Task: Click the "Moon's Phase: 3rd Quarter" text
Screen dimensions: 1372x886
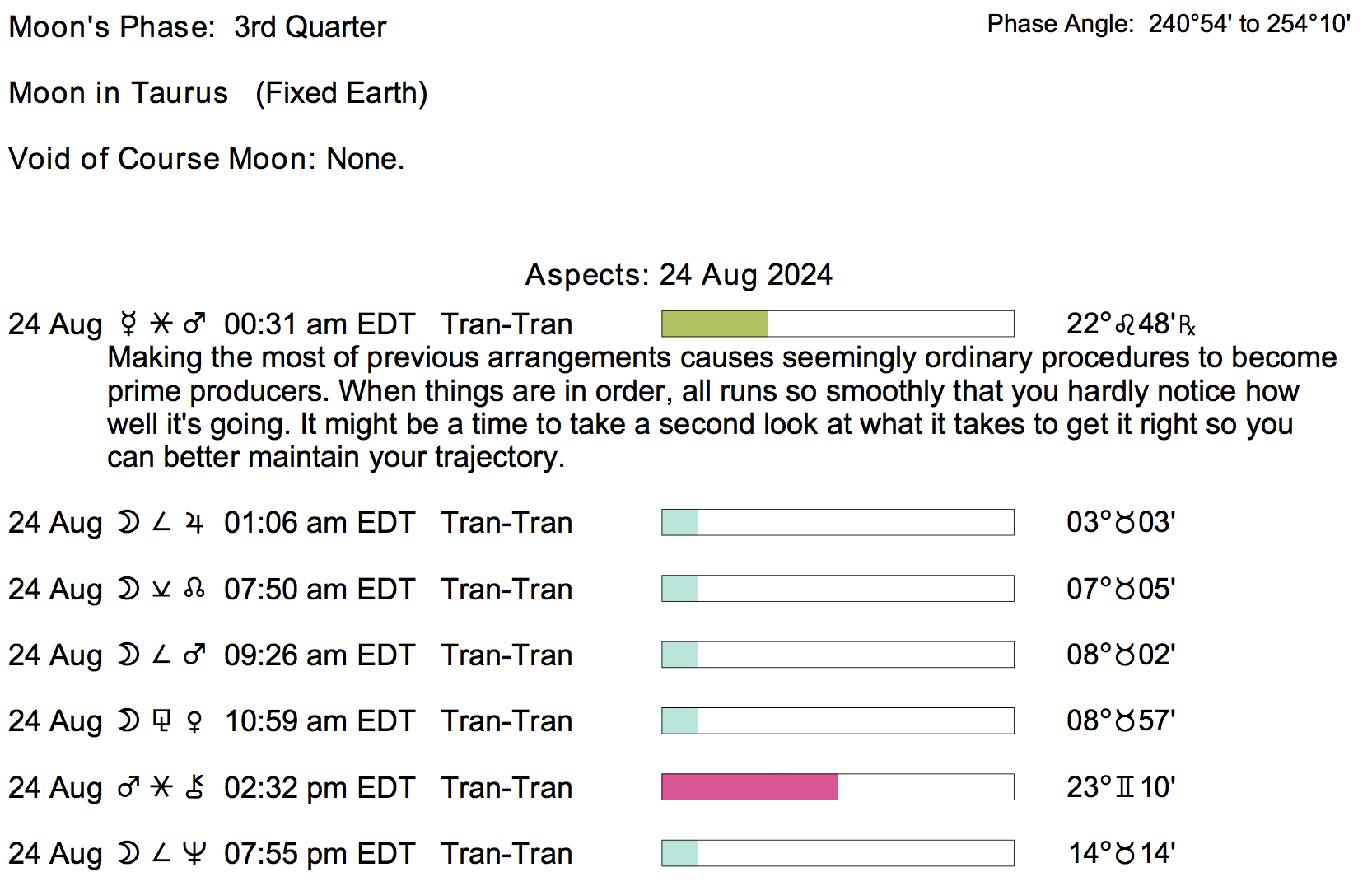Action: (197, 27)
